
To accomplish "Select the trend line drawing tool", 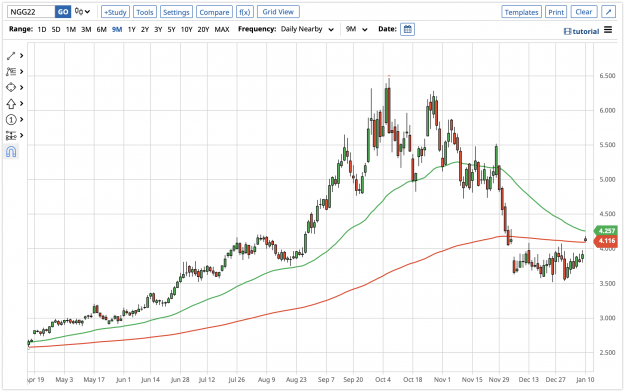I will pos(11,56).
